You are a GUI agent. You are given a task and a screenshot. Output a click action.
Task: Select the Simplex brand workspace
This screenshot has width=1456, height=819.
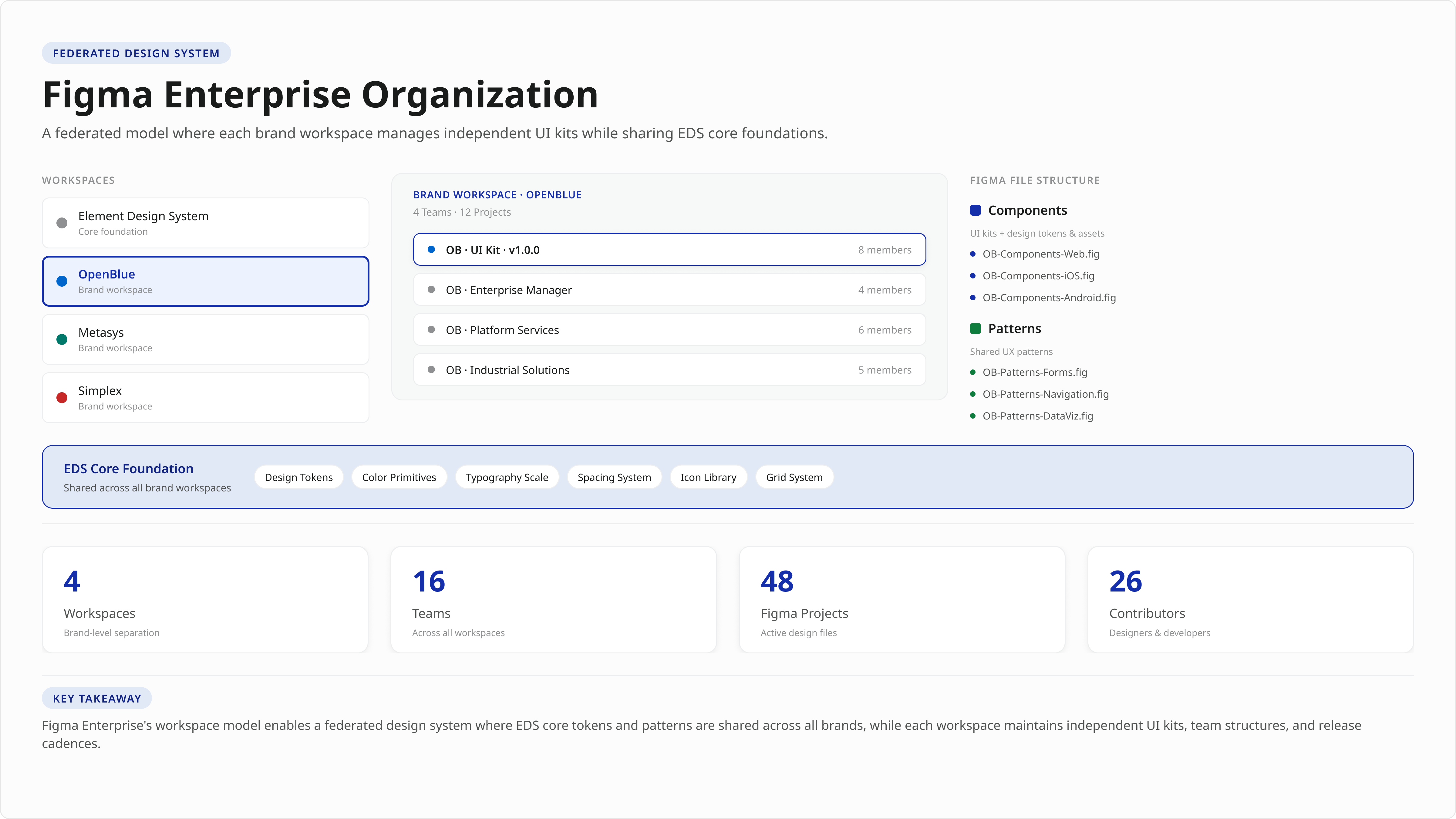[206, 397]
